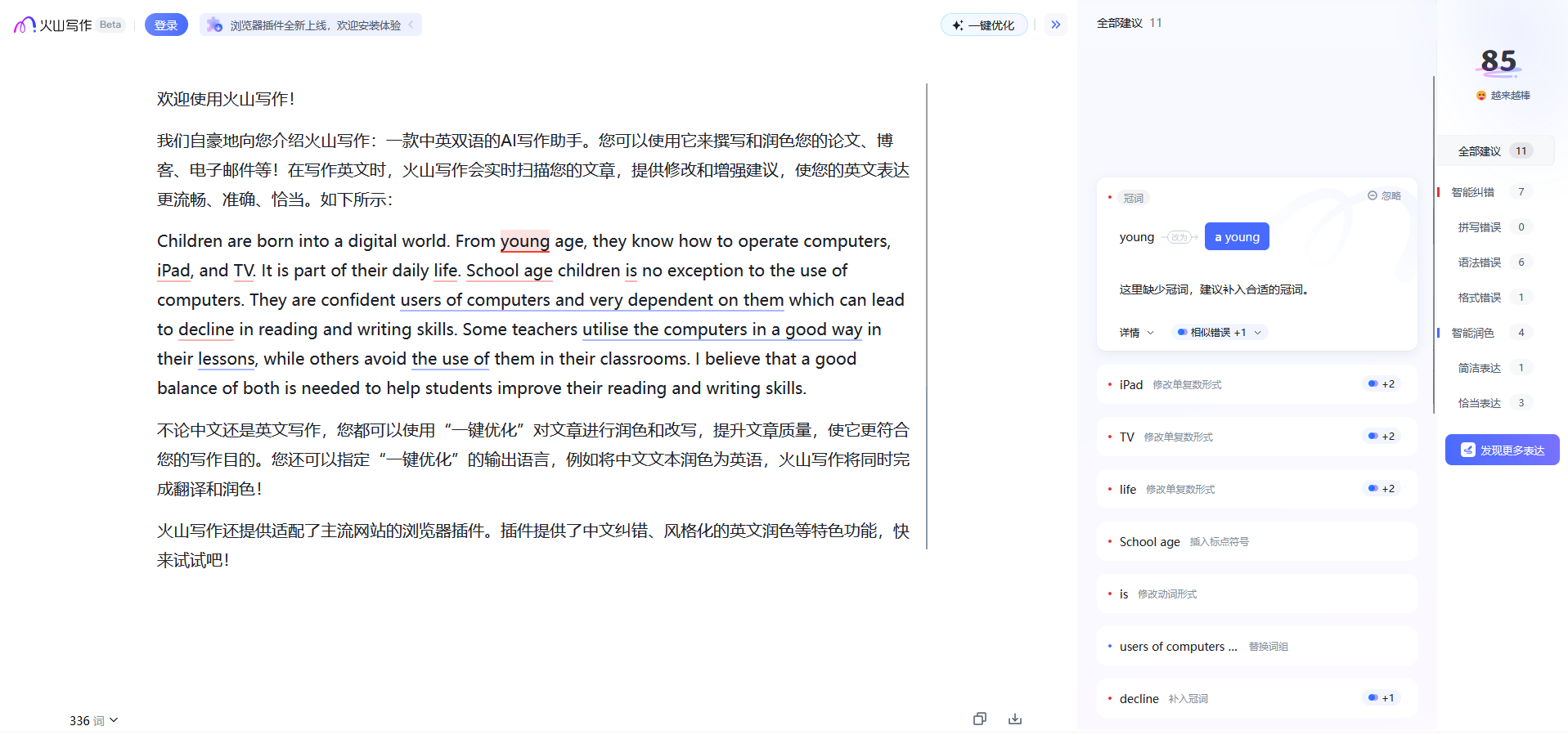Select the 全部建议 tab in sidebar

[1497, 151]
